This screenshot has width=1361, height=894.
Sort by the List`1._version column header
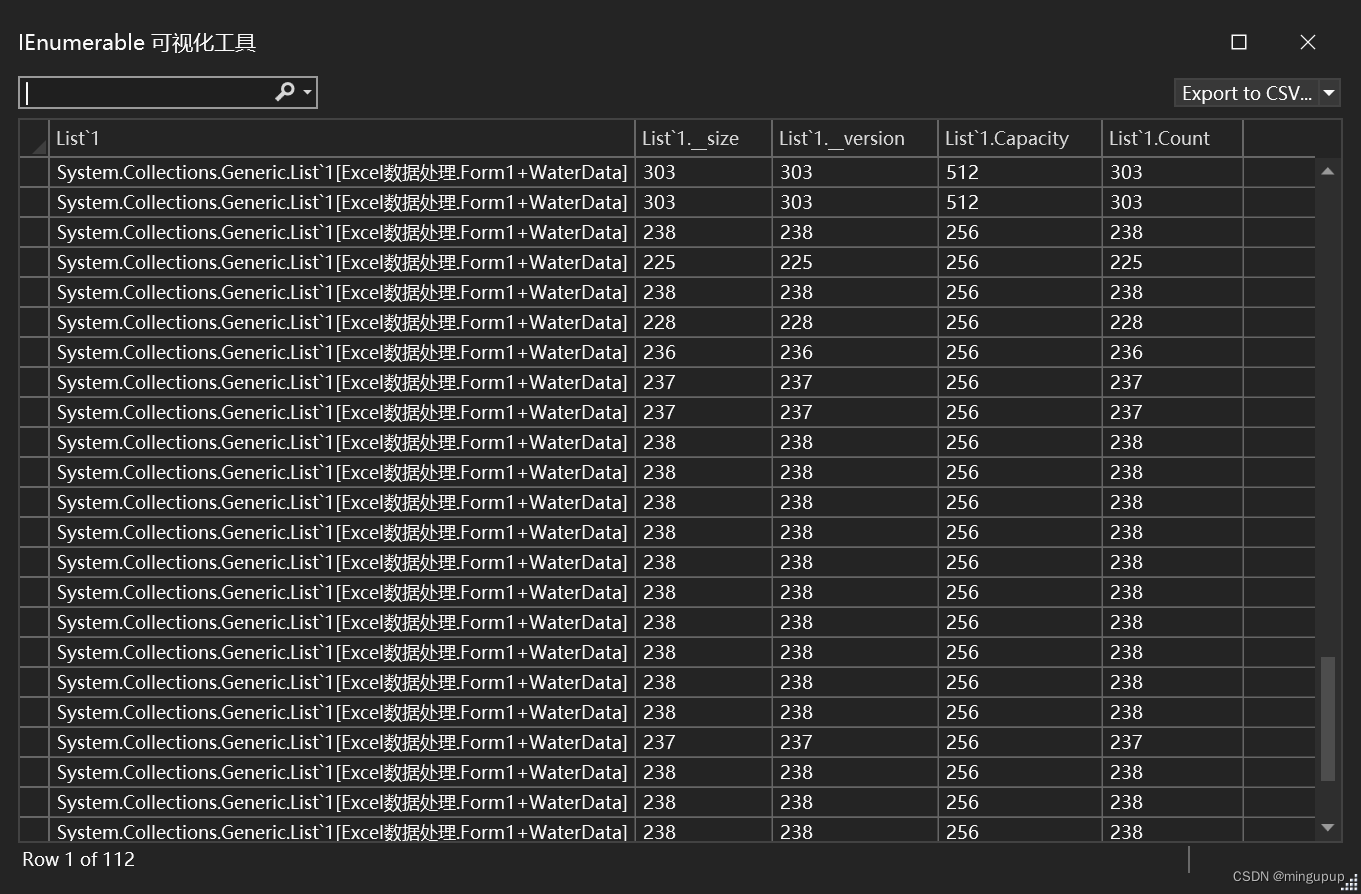click(855, 138)
